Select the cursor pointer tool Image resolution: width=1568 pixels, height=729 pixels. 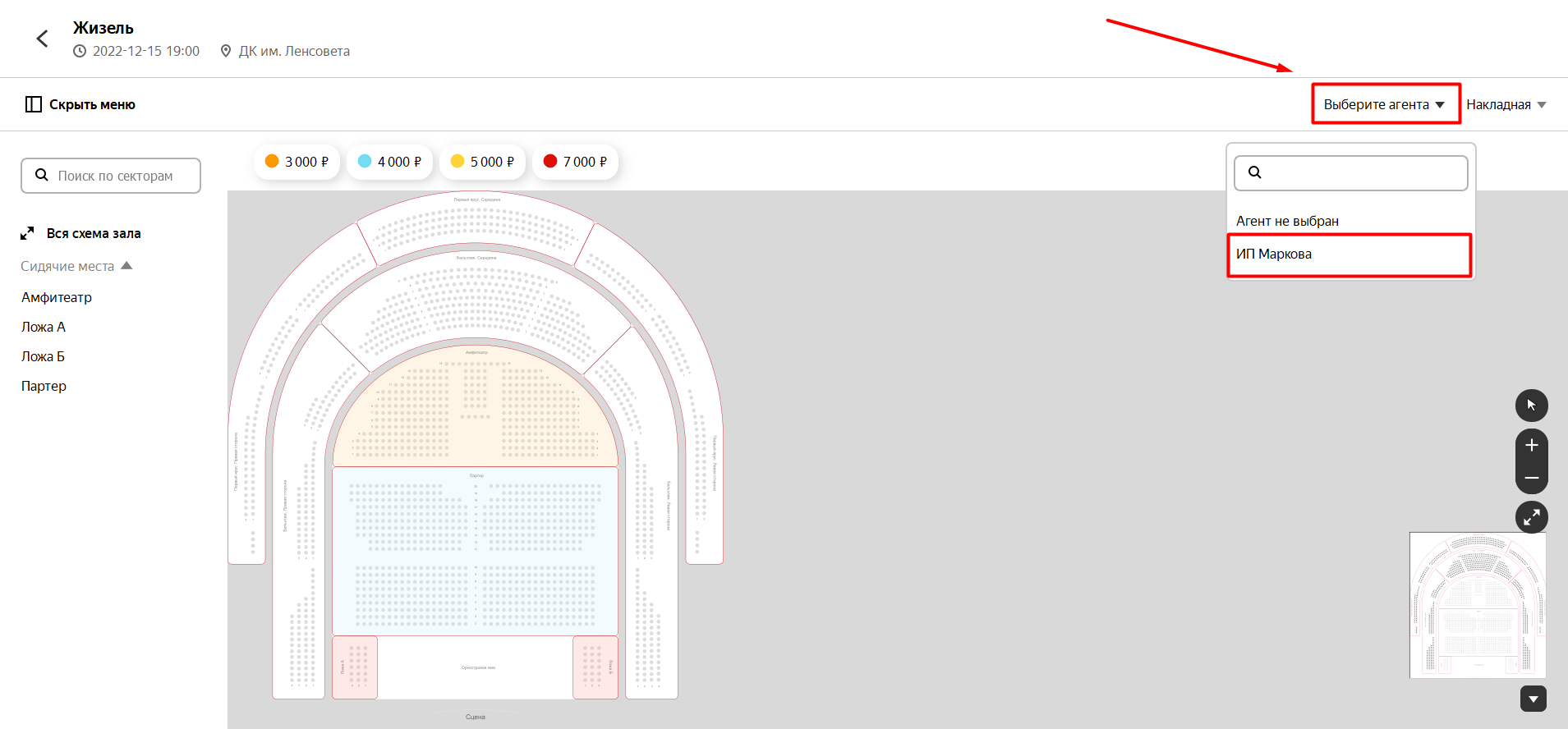(1531, 405)
